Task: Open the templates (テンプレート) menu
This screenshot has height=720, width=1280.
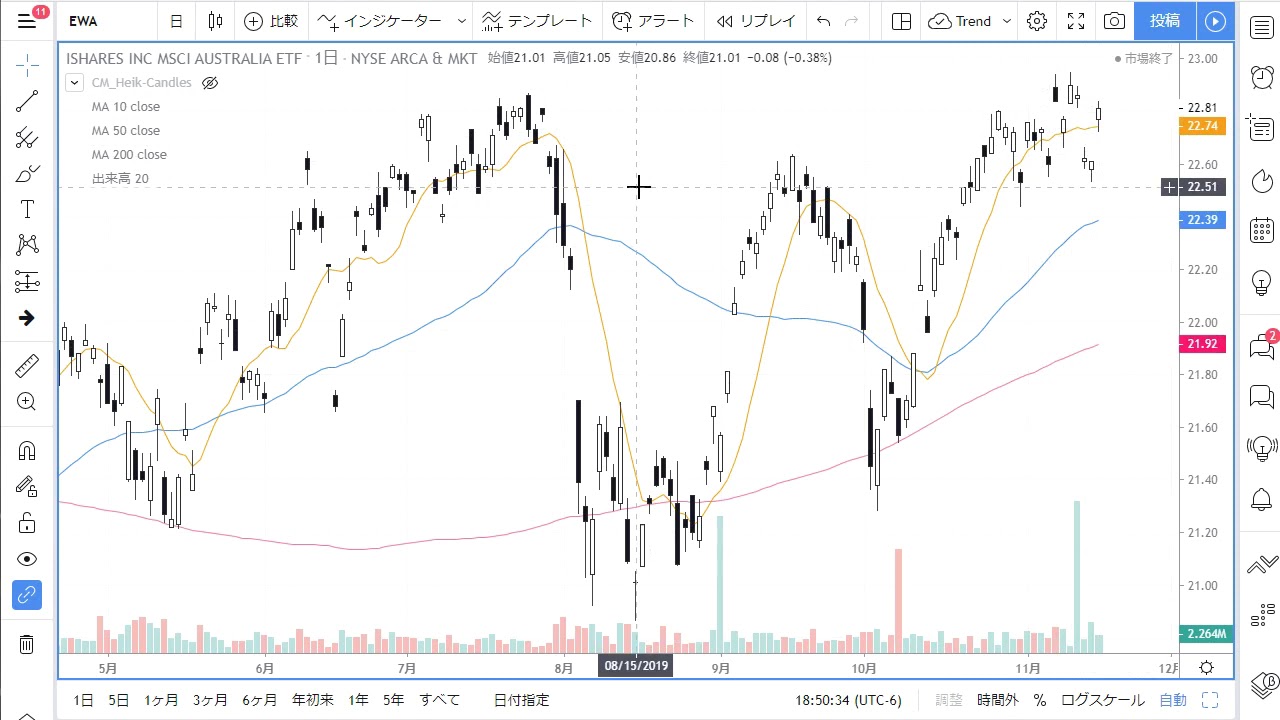Action: [536, 21]
